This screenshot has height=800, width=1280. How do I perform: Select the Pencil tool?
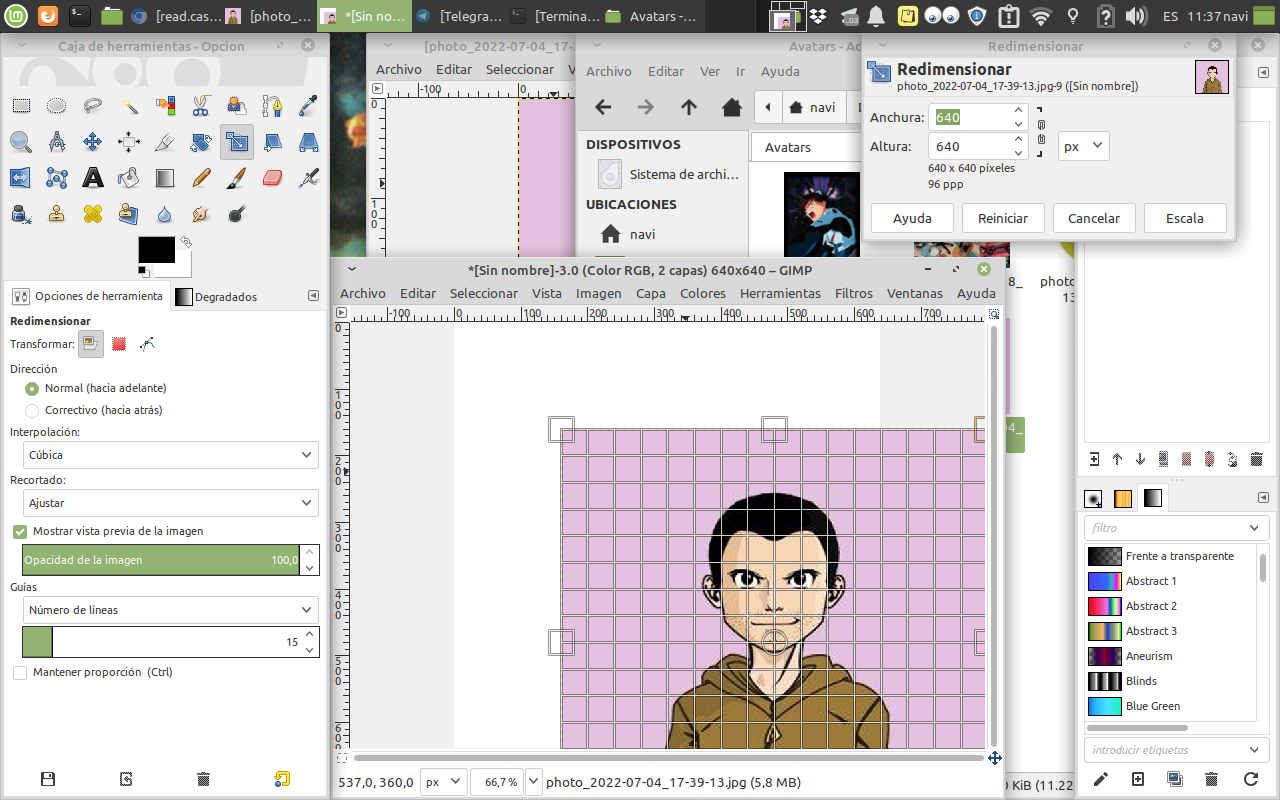pos(201,178)
